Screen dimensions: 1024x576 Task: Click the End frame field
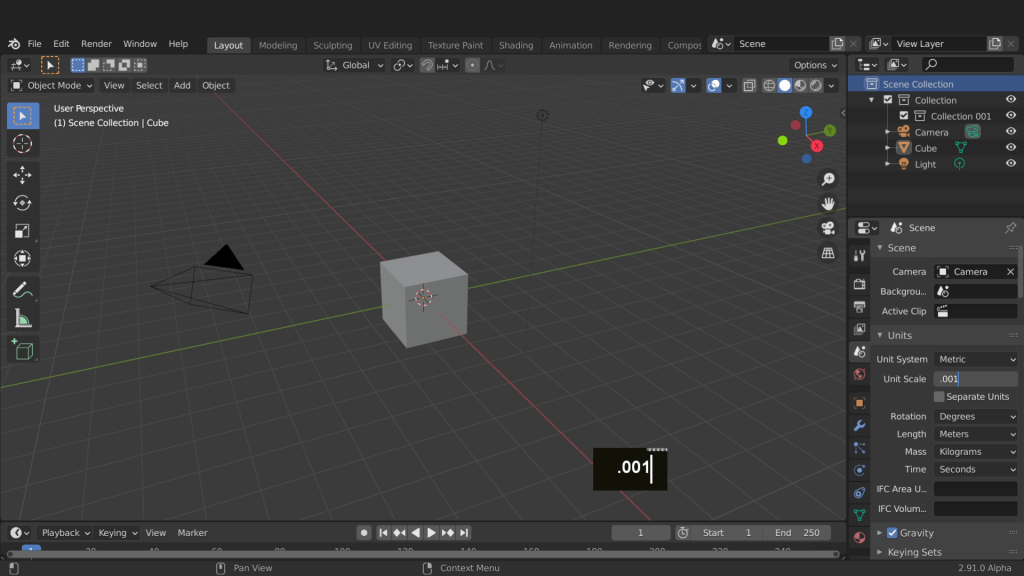point(797,533)
